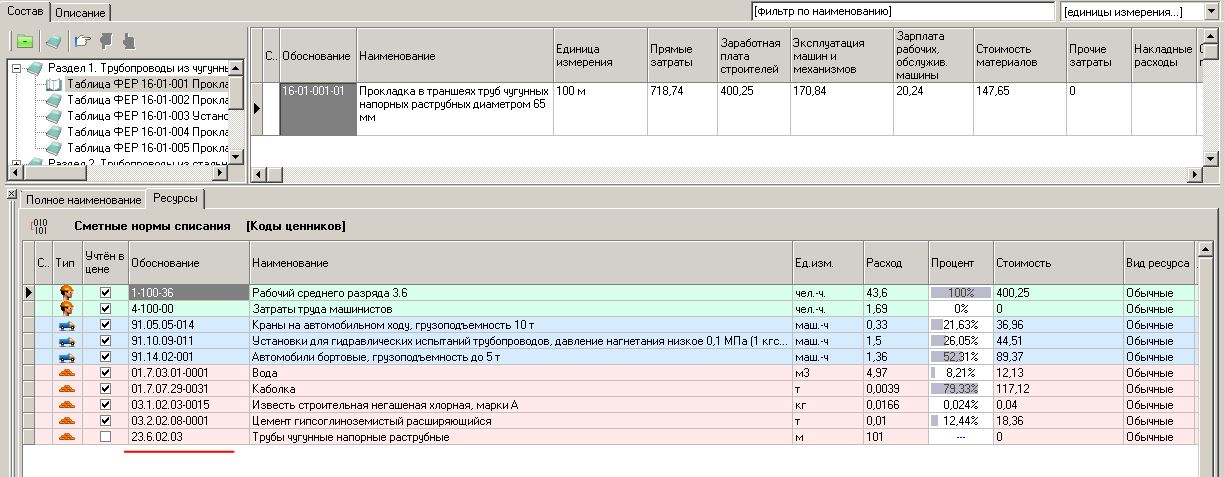Click the book icon of table 16-01-004
The width and height of the screenshot is (1224, 477).
54,132
